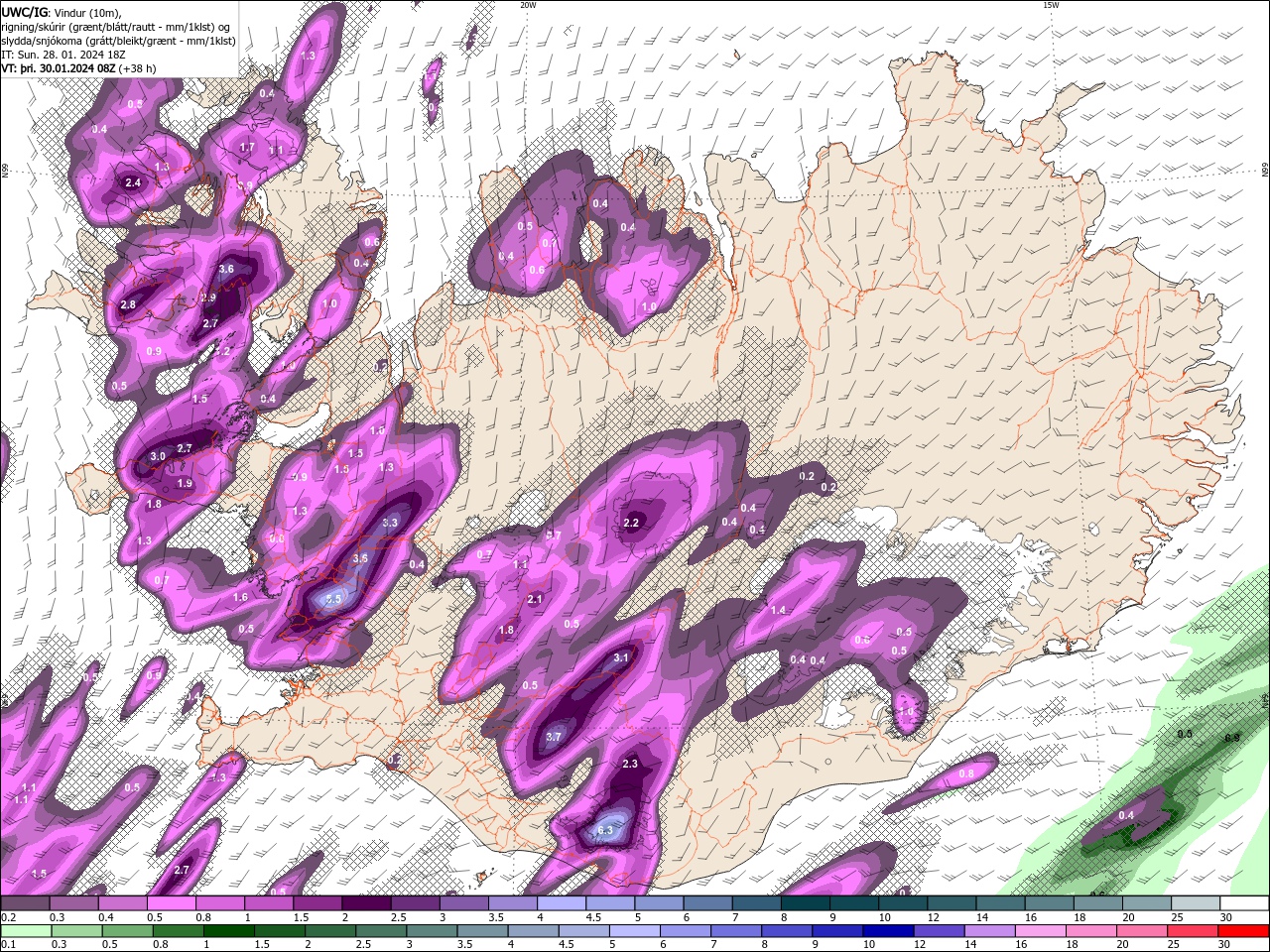Select the bright magenta 0.8 snow legend swatch

coord(220,903)
